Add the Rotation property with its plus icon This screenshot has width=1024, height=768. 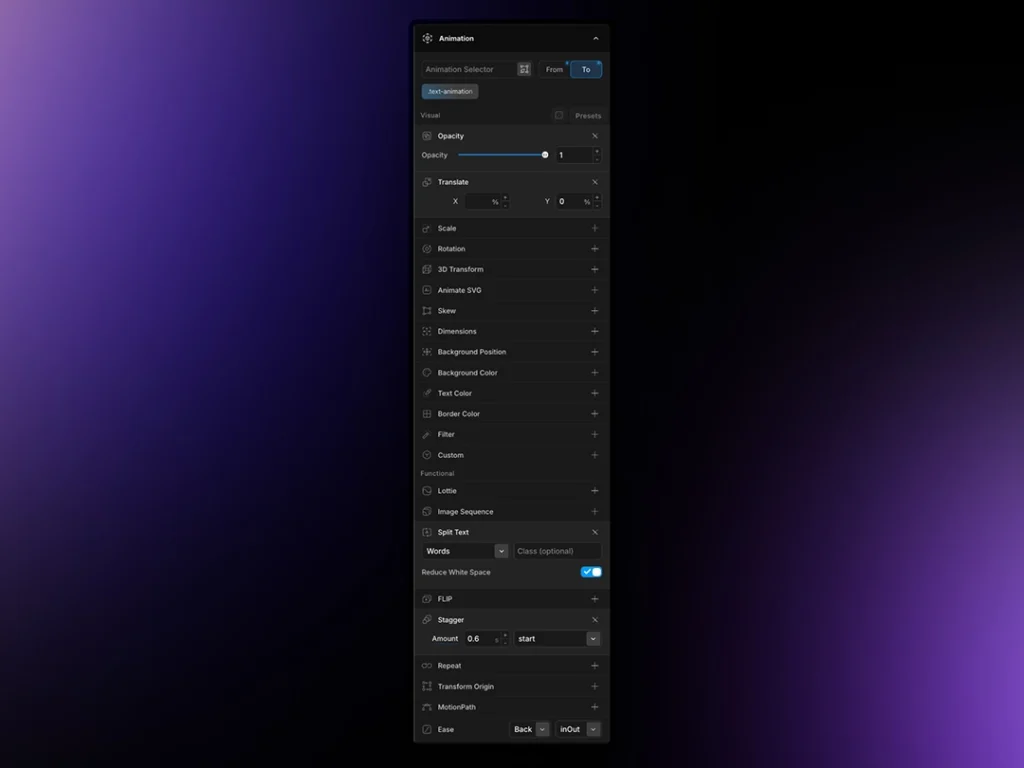coord(595,249)
